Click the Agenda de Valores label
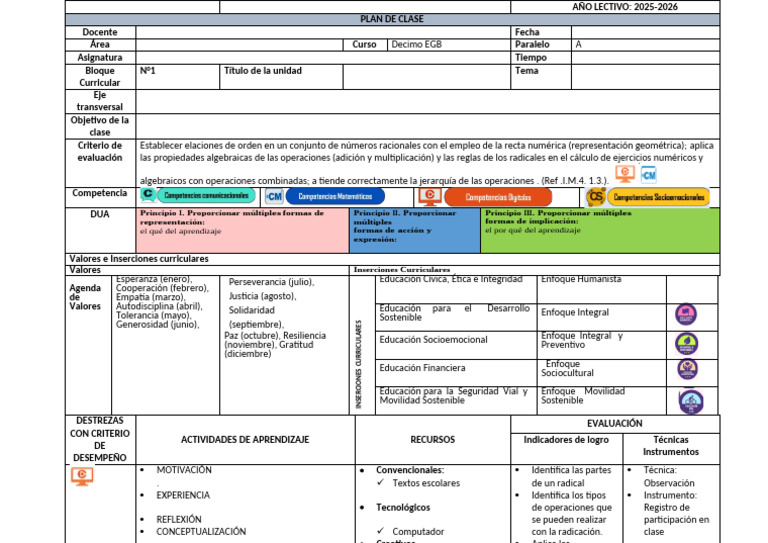Screen dimensions: 768x543 (85, 297)
